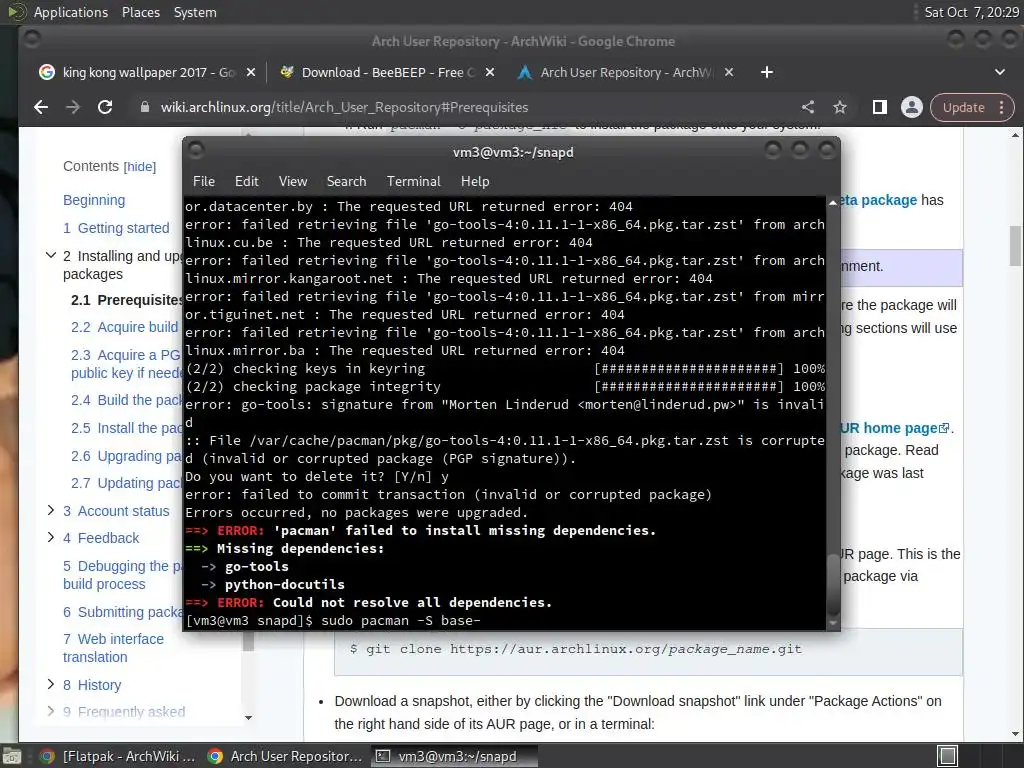Open the Applications menu
Viewport: 1024px width, 768px height.
coord(71,12)
